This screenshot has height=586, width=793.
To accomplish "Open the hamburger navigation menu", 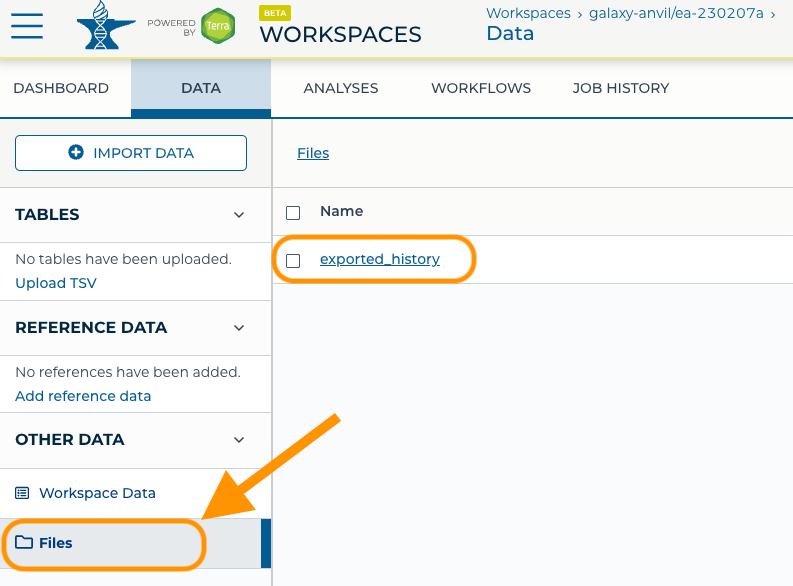I will pos(27,26).
